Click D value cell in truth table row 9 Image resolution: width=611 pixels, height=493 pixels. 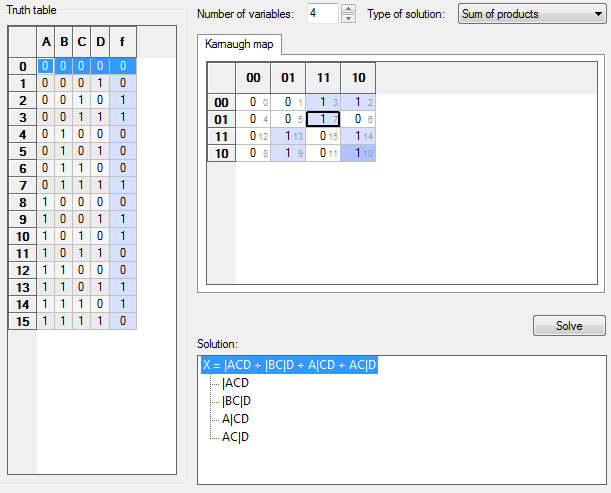pos(100,219)
